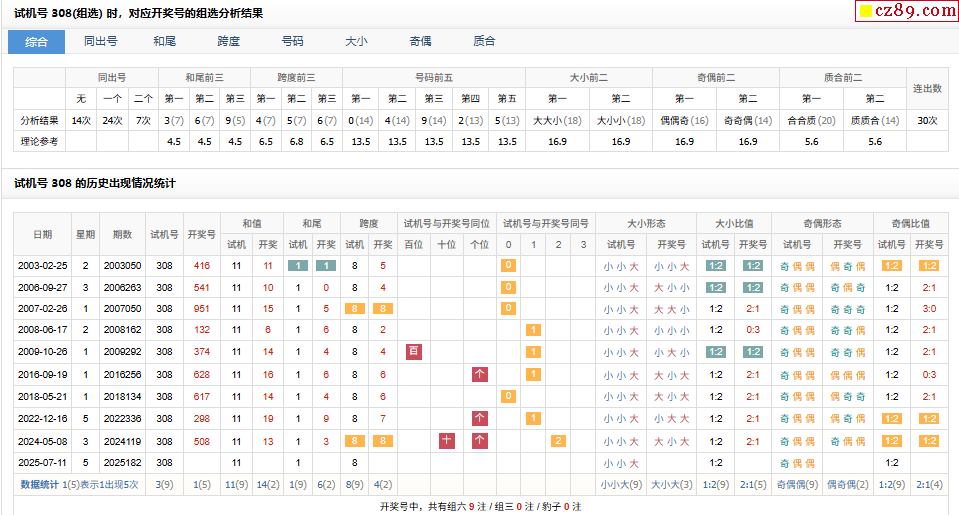Click 小小大(9) in the summary row

(621, 484)
